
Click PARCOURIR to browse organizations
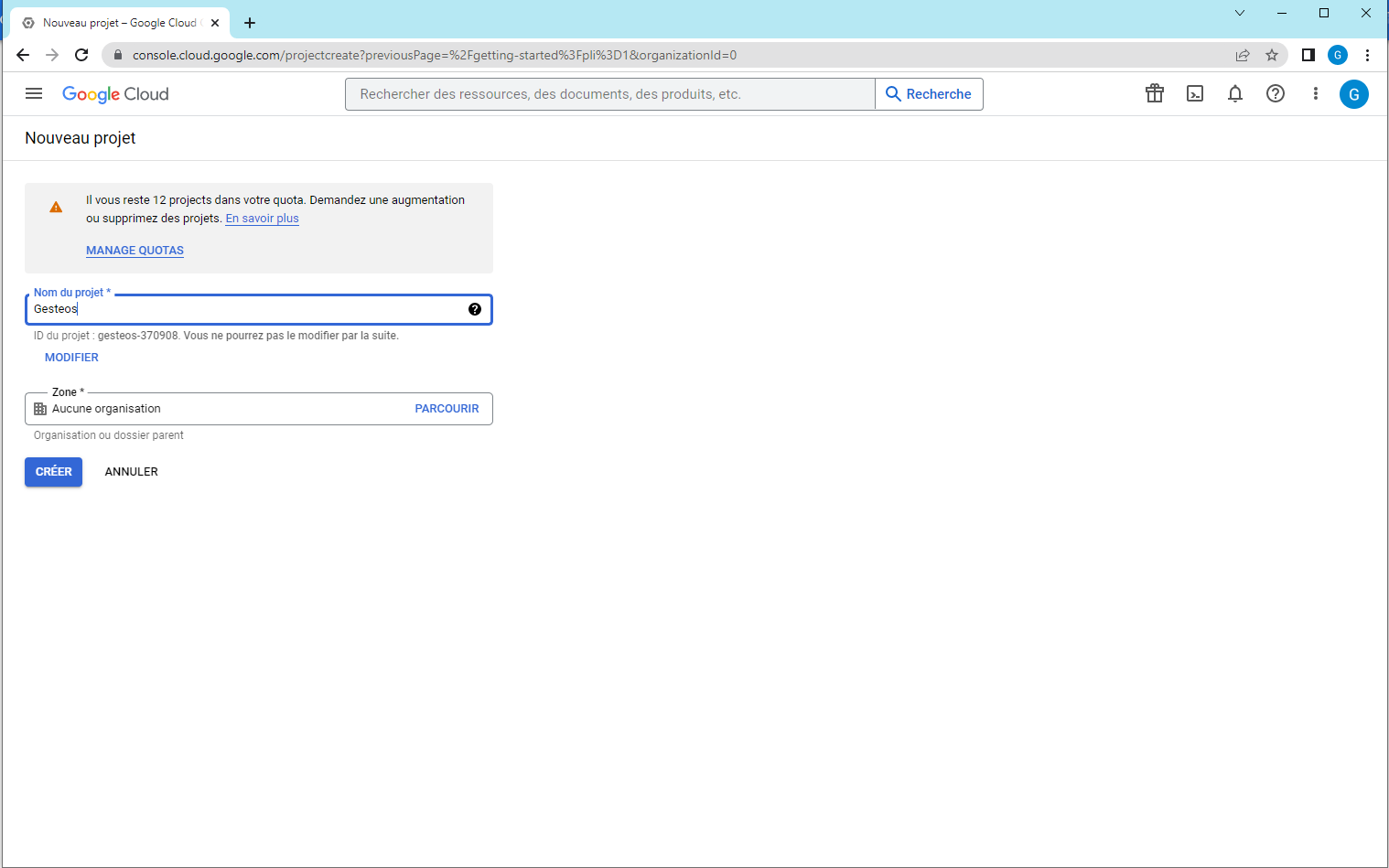click(447, 409)
